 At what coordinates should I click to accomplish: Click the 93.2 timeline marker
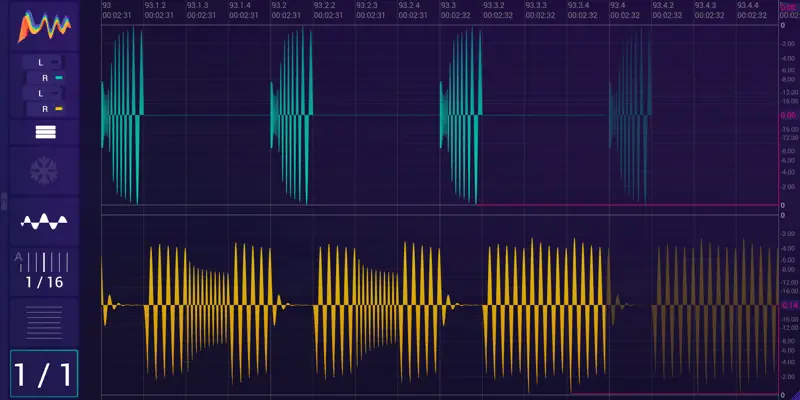click(279, 5)
